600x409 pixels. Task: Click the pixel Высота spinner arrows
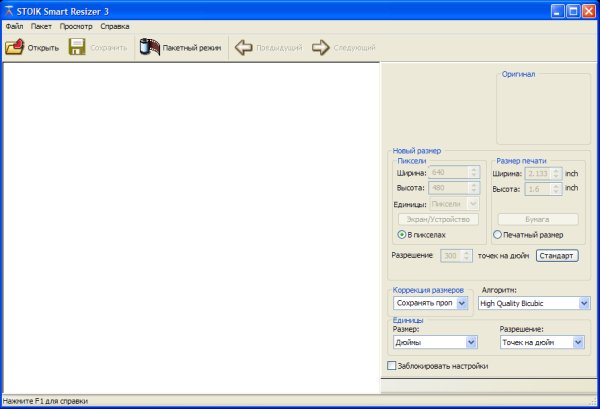474,188
